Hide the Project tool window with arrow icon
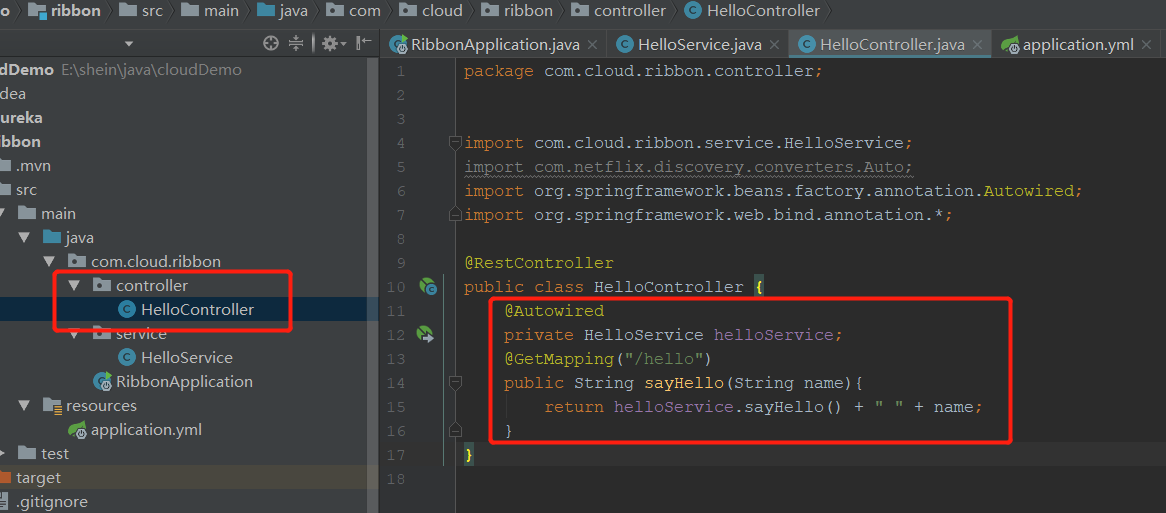1166x513 pixels. [364, 44]
